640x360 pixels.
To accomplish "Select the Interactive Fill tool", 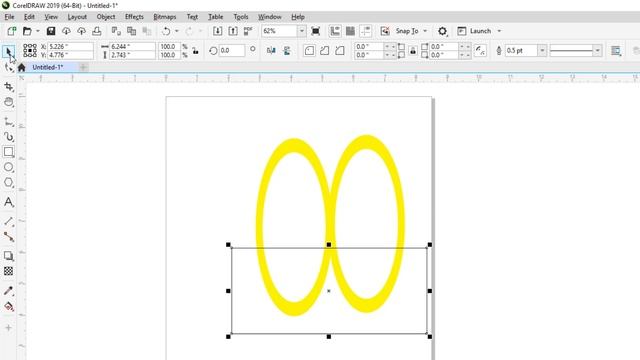I will 9,306.
